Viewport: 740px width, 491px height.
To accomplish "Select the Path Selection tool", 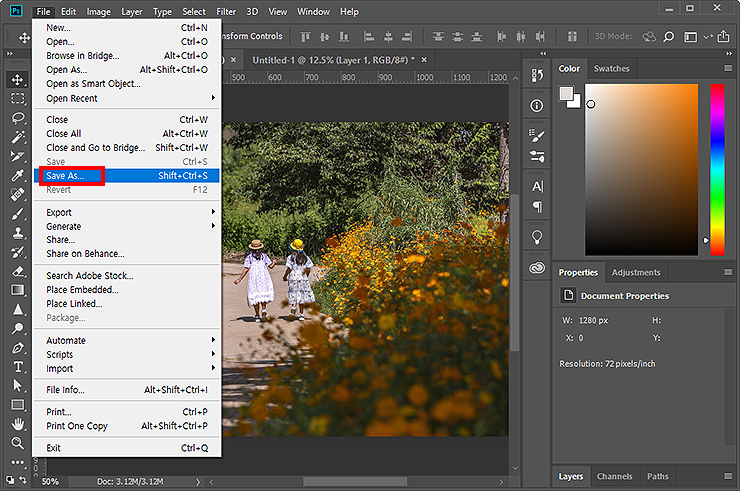I will click(x=17, y=386).
